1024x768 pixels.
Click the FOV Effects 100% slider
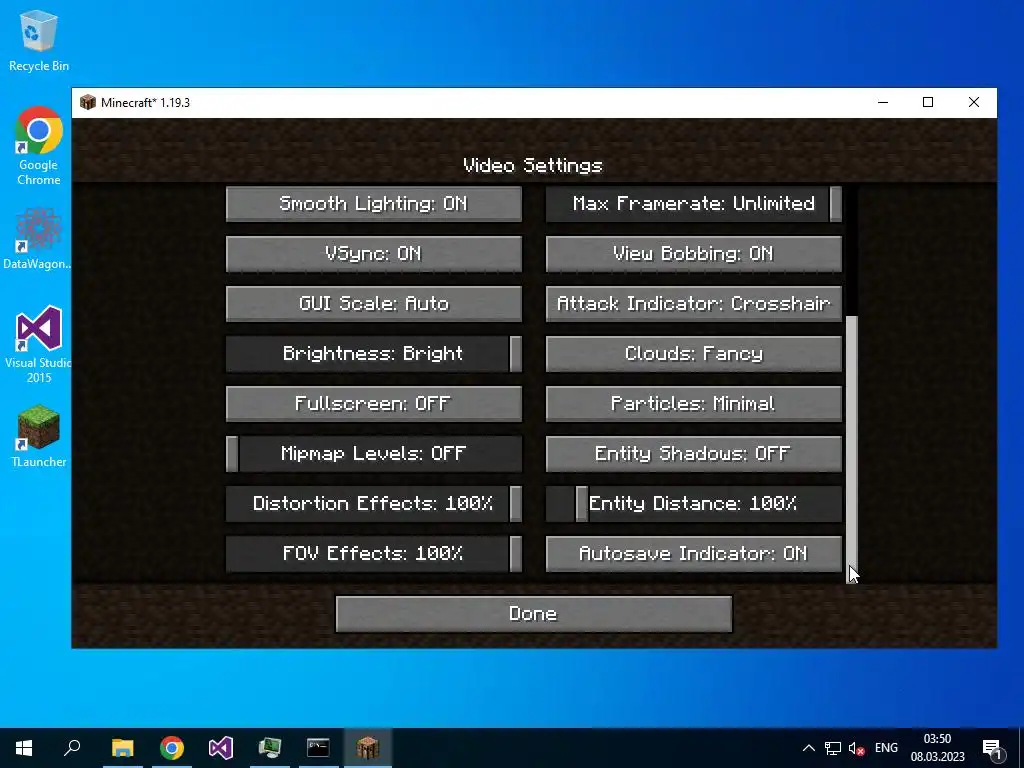[374, 554]
